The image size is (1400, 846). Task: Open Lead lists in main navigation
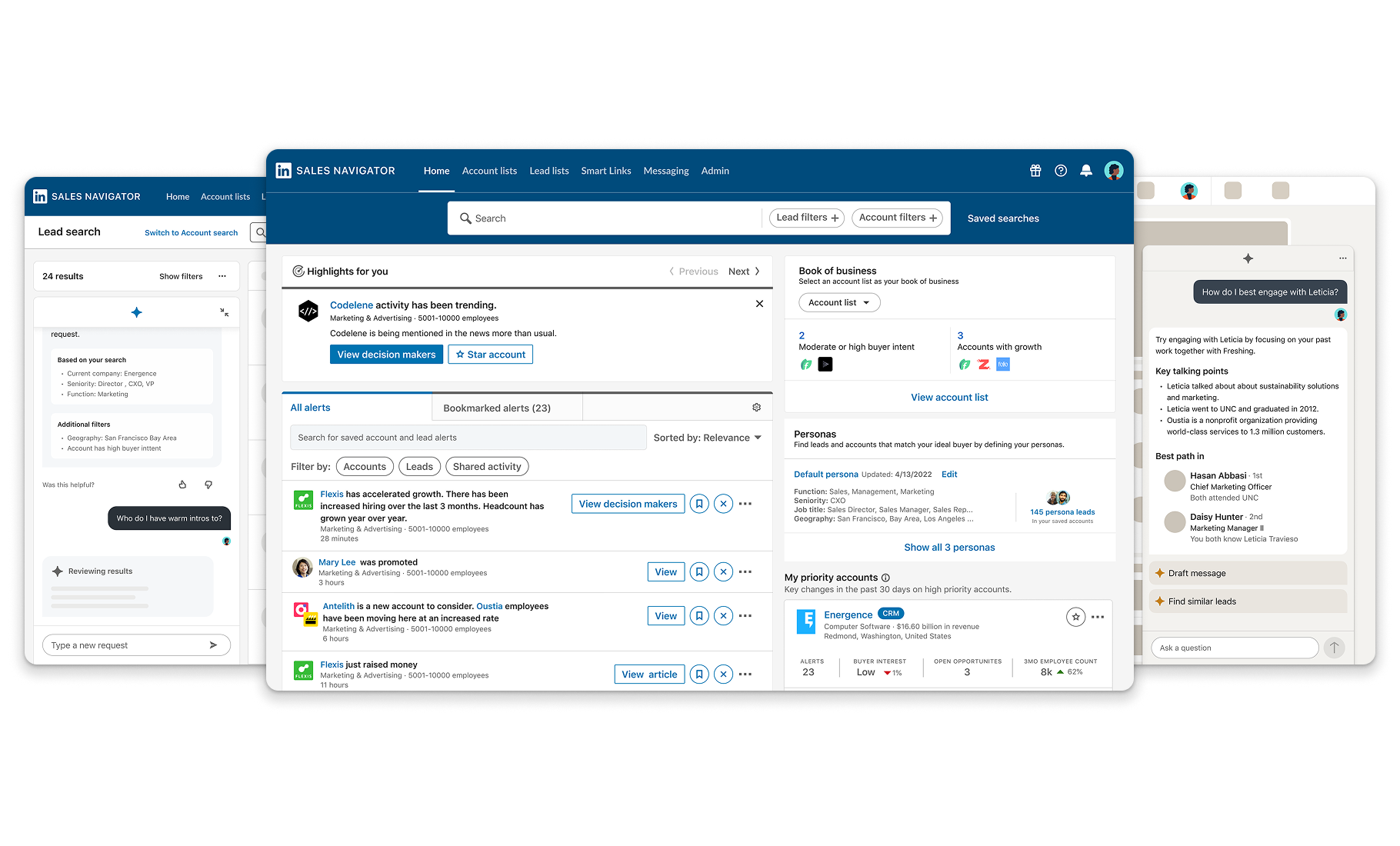coord(549,171)
